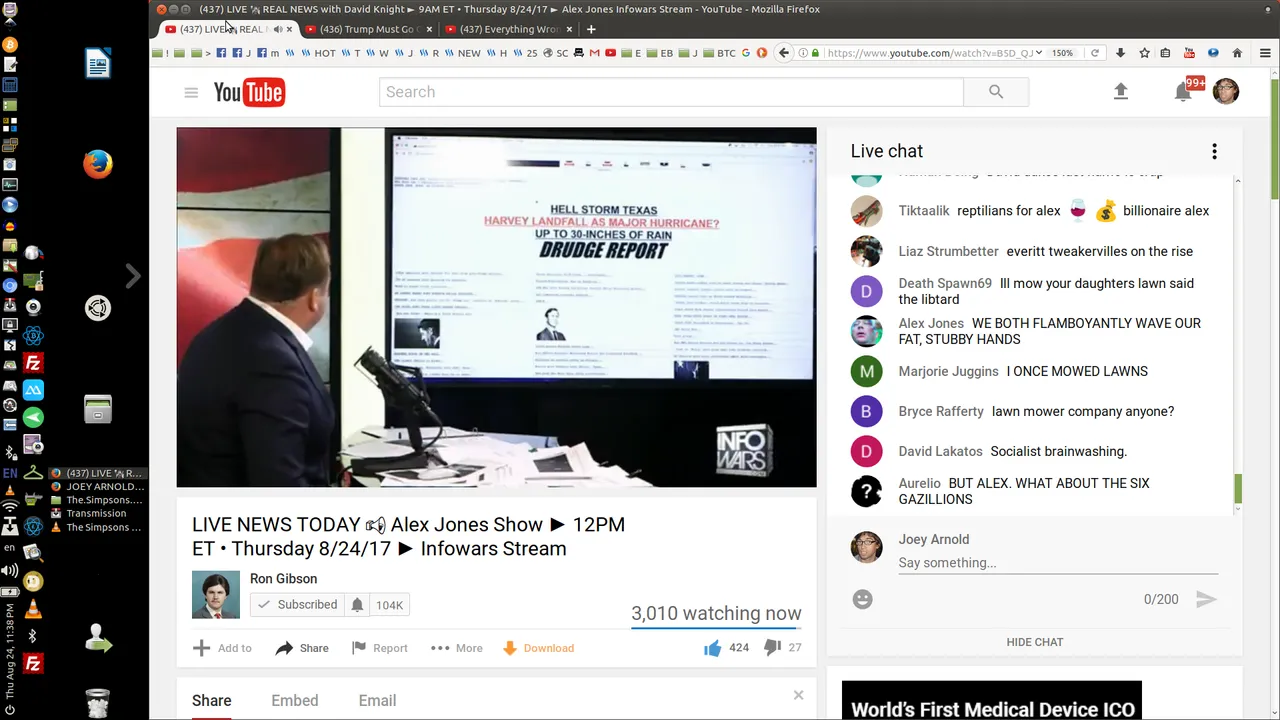Viewport: 1280px width, 720px height.
Task: Open the volume speaker indicator in the panel
Action: (10, 570)
